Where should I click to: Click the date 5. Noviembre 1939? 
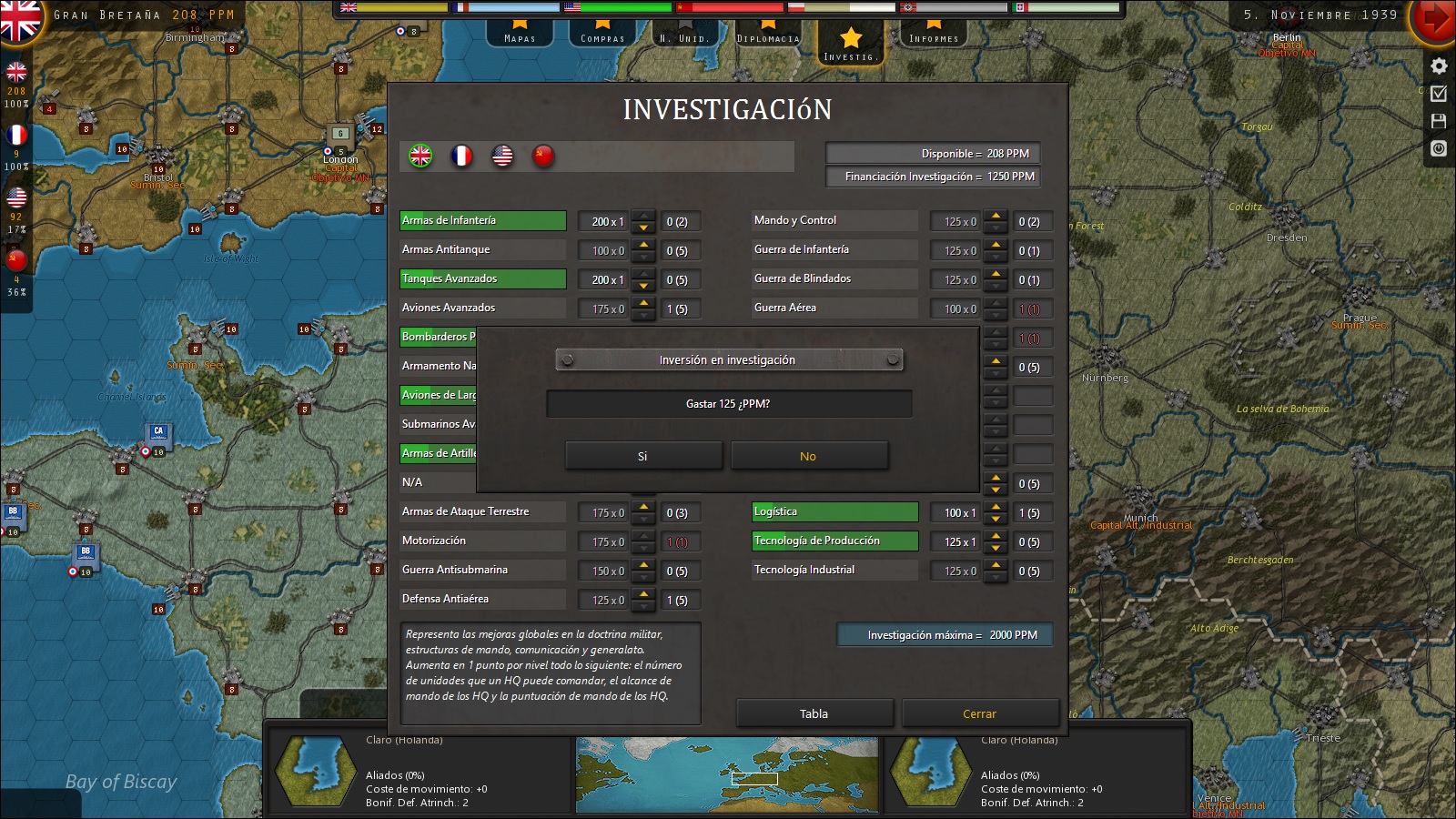1320,15
